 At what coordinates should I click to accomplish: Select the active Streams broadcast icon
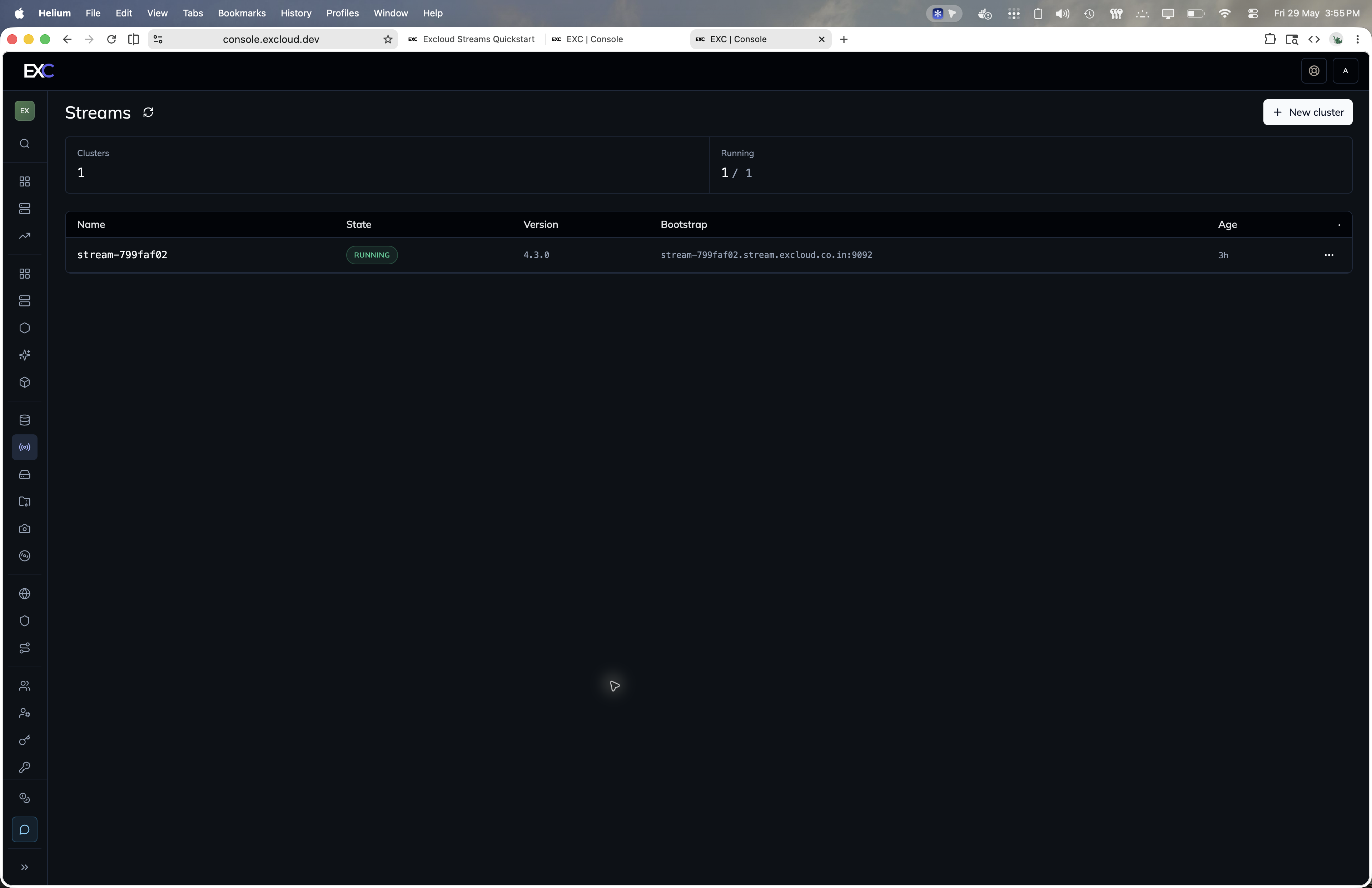tap(24, 447)
